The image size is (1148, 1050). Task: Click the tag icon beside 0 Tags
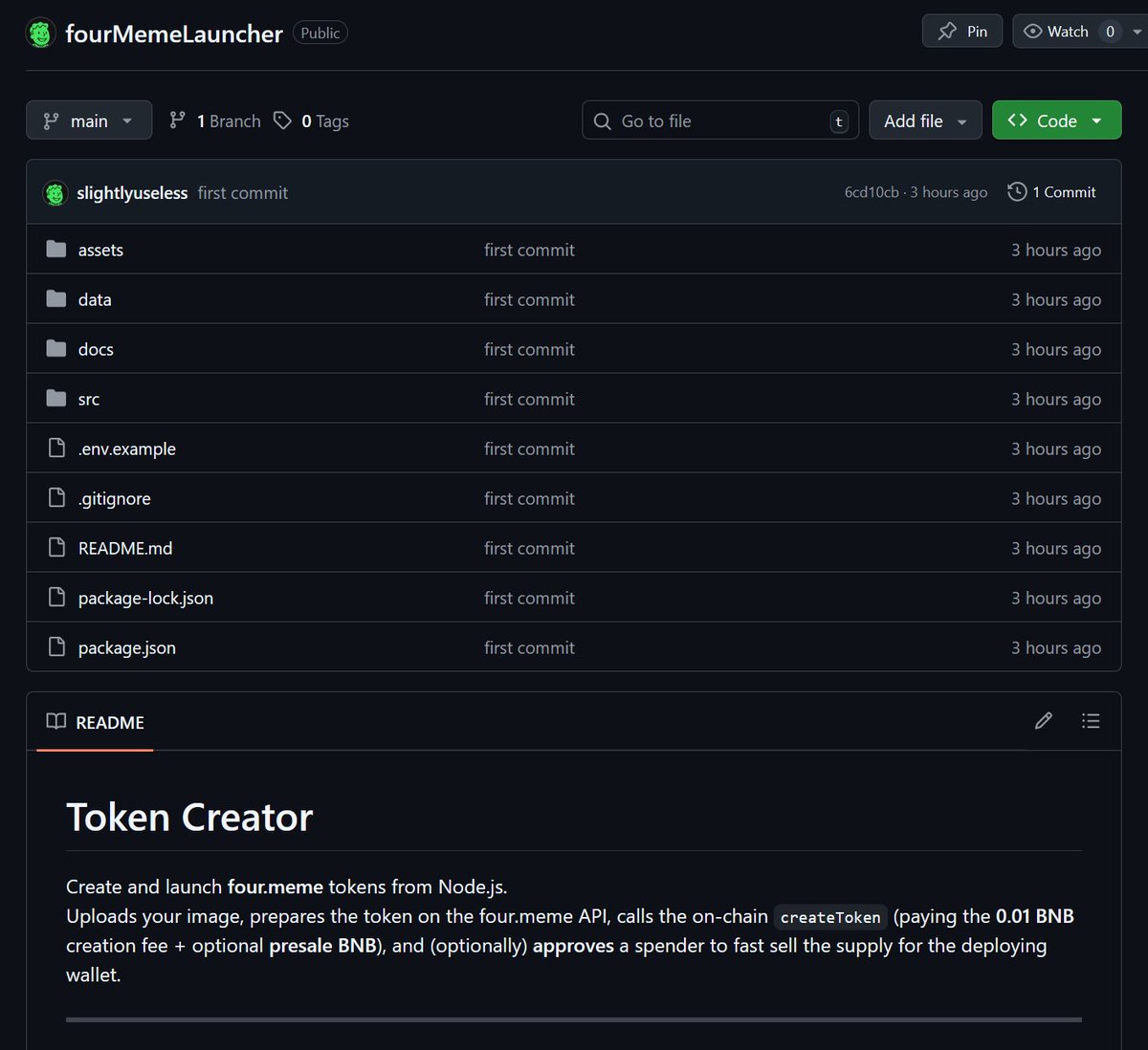(x=282, y=120)
